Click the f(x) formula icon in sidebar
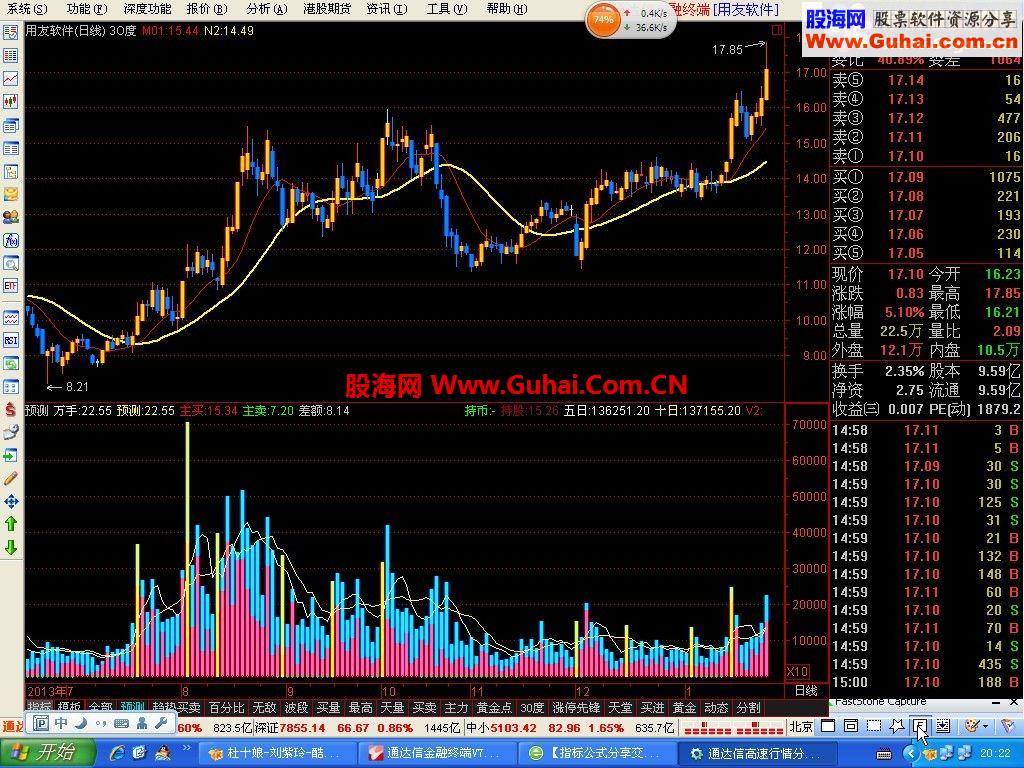Image resolution: width=1024 pixels, height=768 pixels. pos(10,240)
